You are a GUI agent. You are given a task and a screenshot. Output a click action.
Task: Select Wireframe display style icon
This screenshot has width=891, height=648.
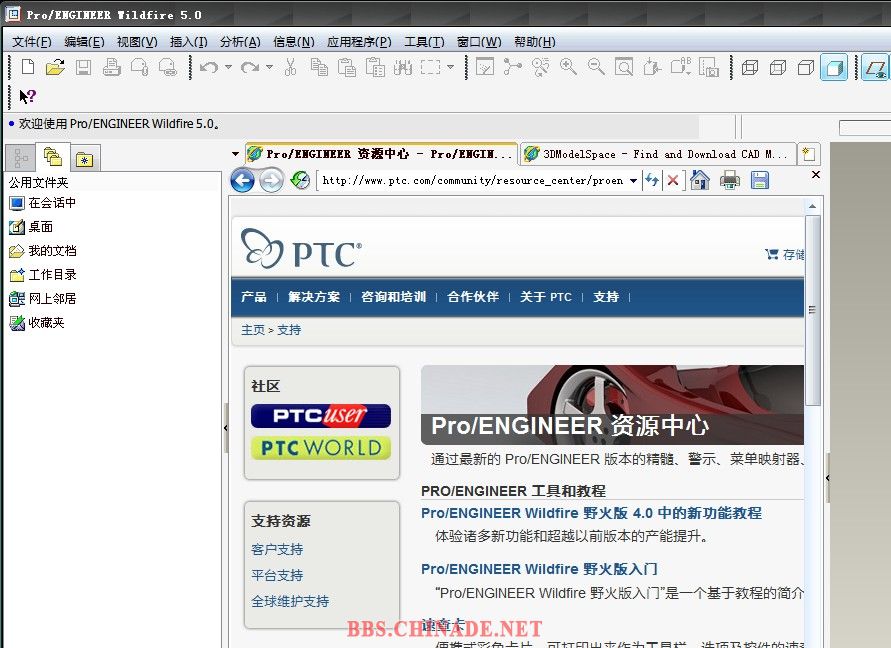[750, 68]
